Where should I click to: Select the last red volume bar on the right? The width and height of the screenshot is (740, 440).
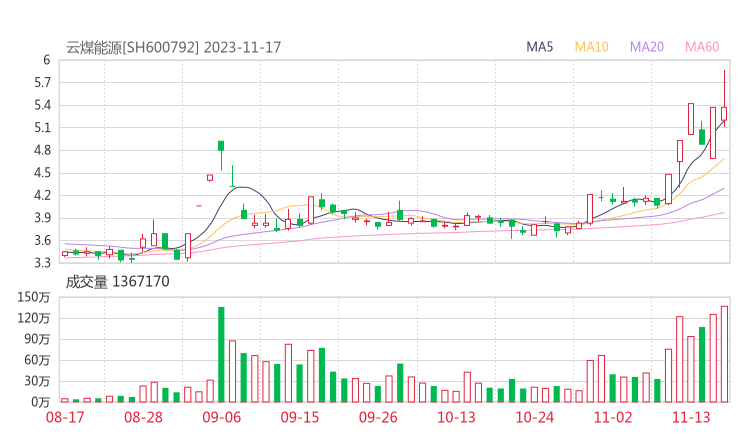click(x=724, y=354)
